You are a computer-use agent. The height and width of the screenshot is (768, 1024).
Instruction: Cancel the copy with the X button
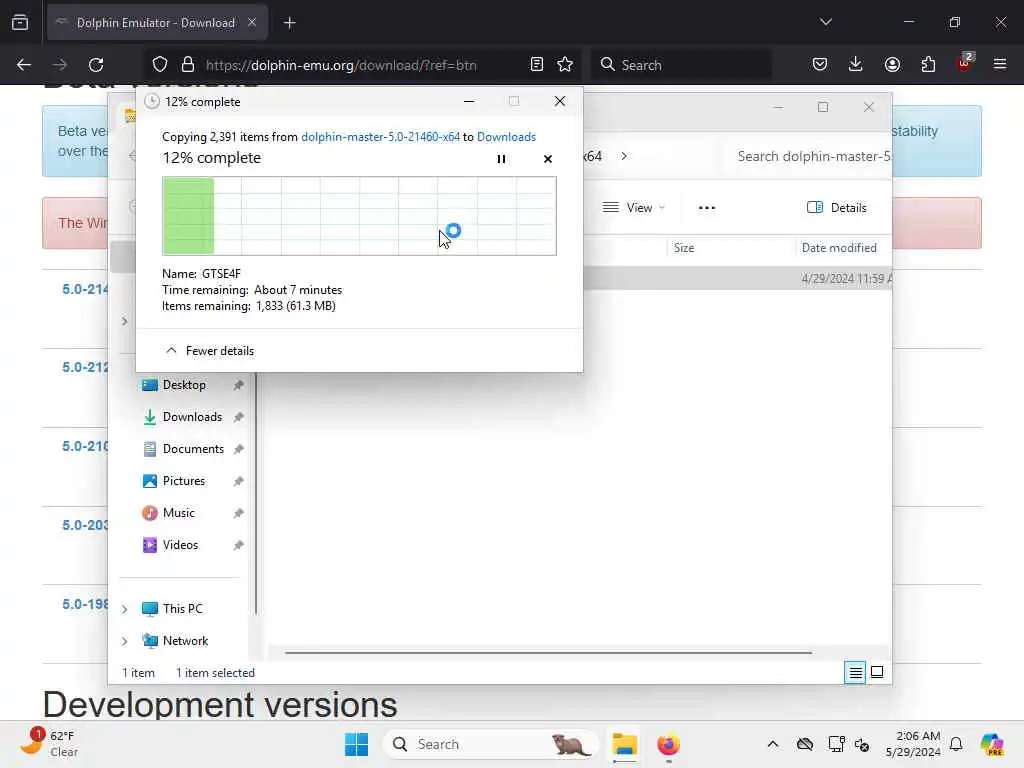548,159
